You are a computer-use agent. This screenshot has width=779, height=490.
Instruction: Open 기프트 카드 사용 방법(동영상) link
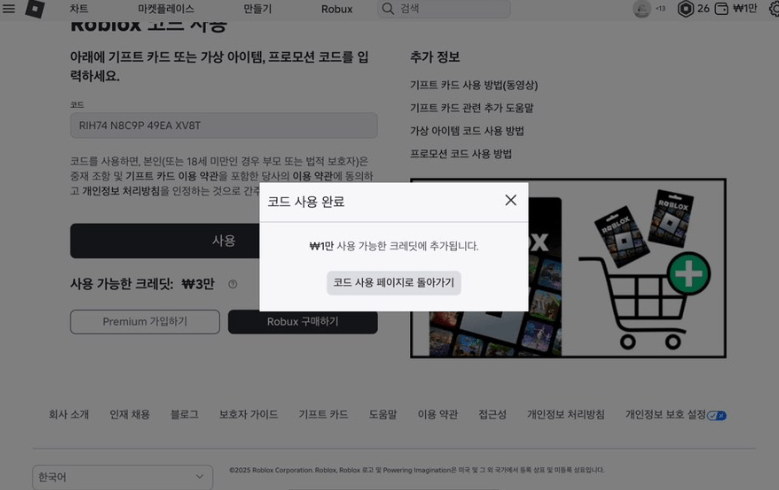coord(474,85)
